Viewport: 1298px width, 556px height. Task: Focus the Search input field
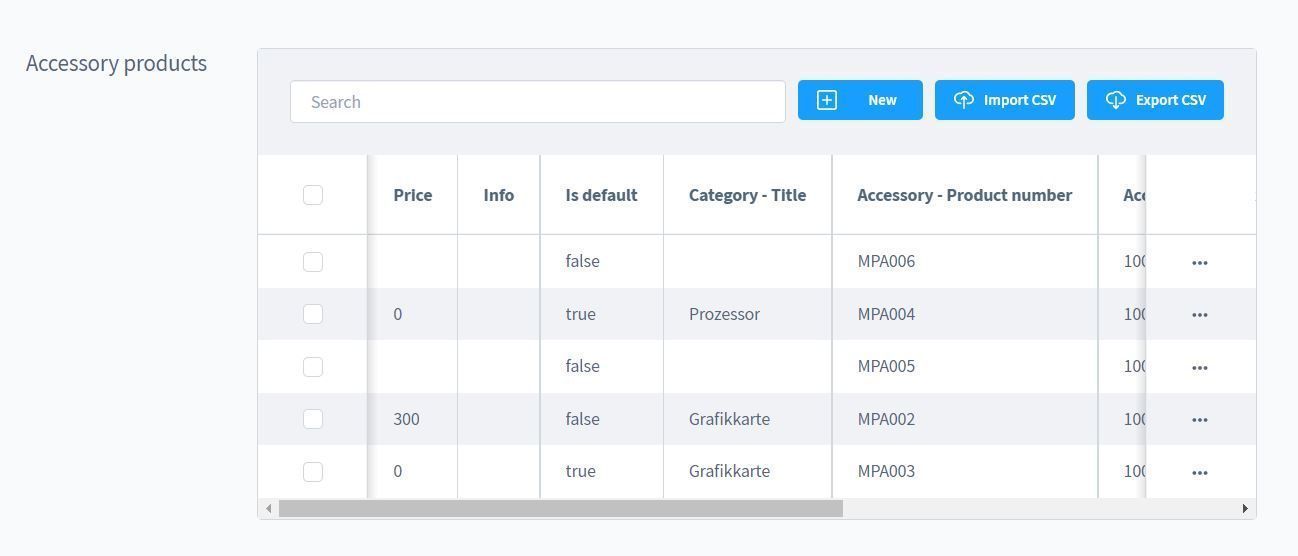(x=537, y=102)
